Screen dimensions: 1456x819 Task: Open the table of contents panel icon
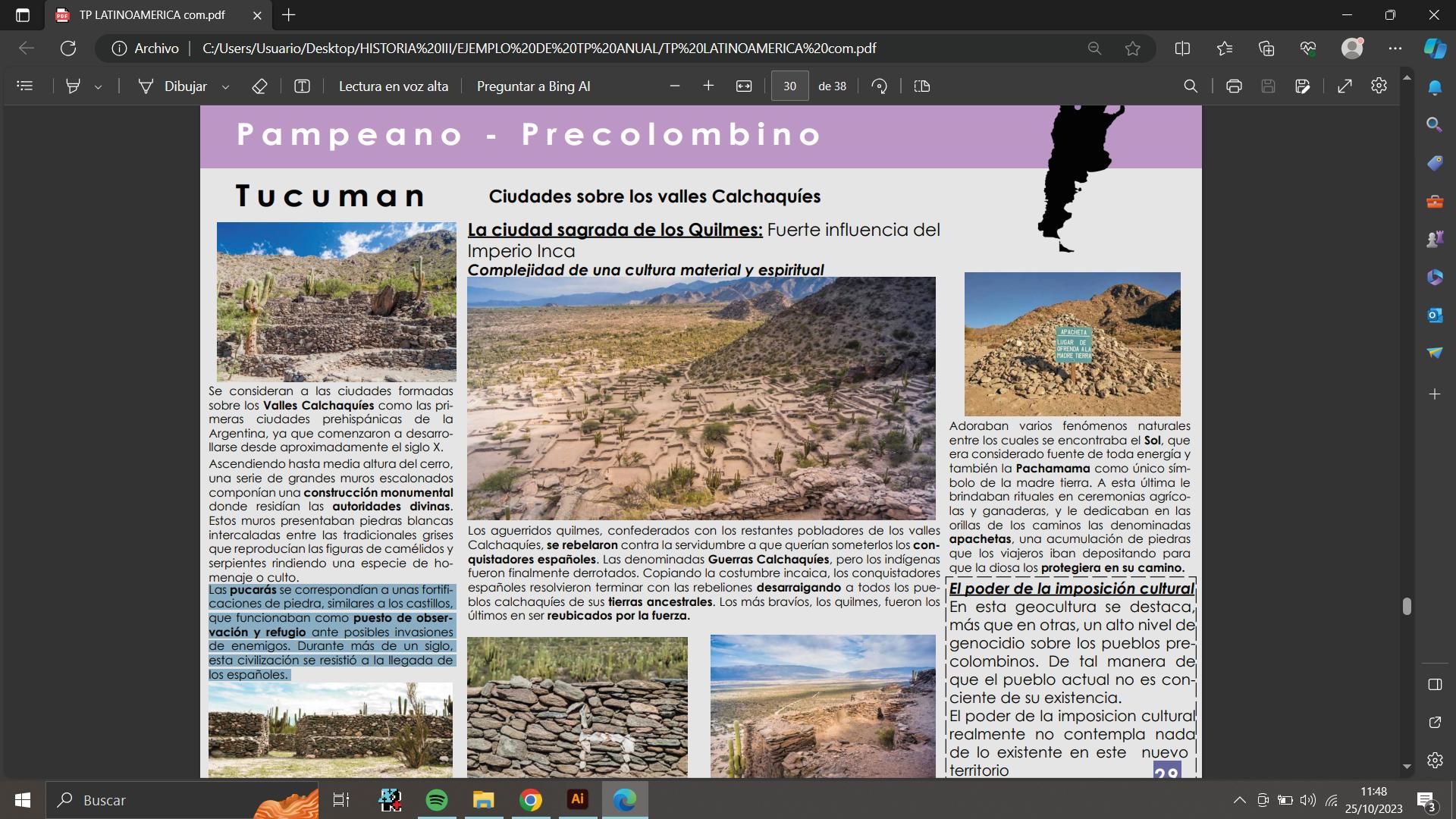25,86
